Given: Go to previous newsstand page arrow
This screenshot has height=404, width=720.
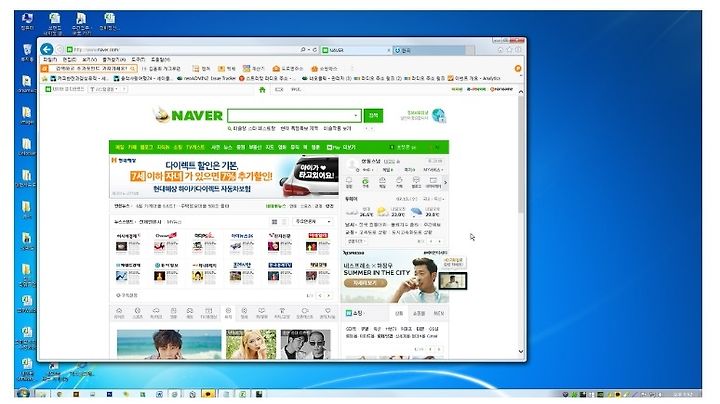Looking at the screenshot, I should [x=321, y=295].
